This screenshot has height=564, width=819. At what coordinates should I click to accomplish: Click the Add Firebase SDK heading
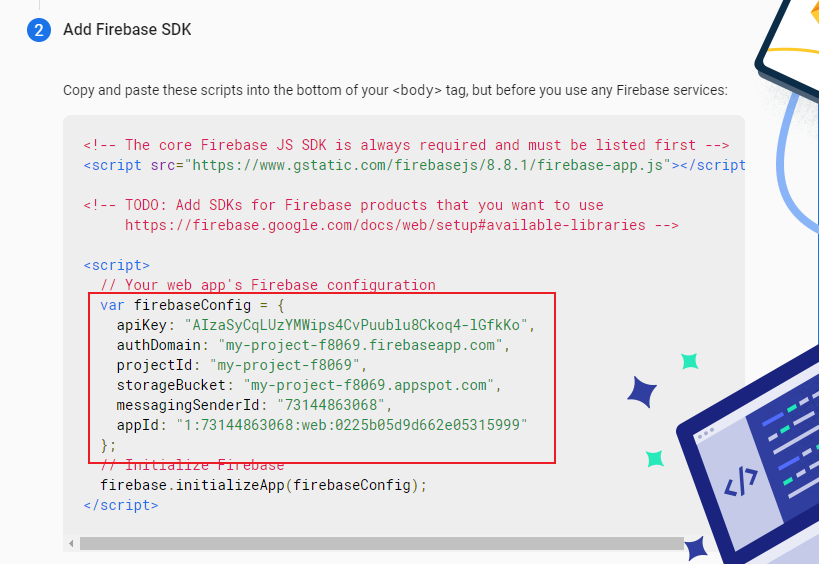[x=127, y=29]
